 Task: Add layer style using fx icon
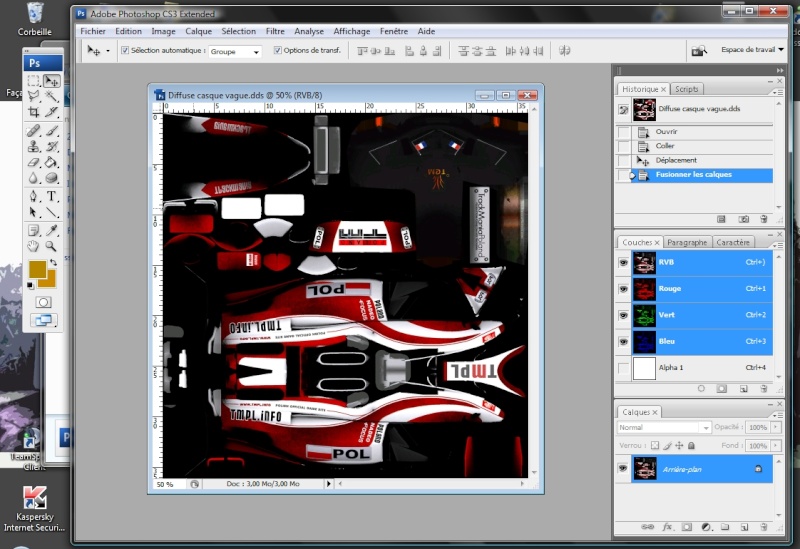point(667,527)
